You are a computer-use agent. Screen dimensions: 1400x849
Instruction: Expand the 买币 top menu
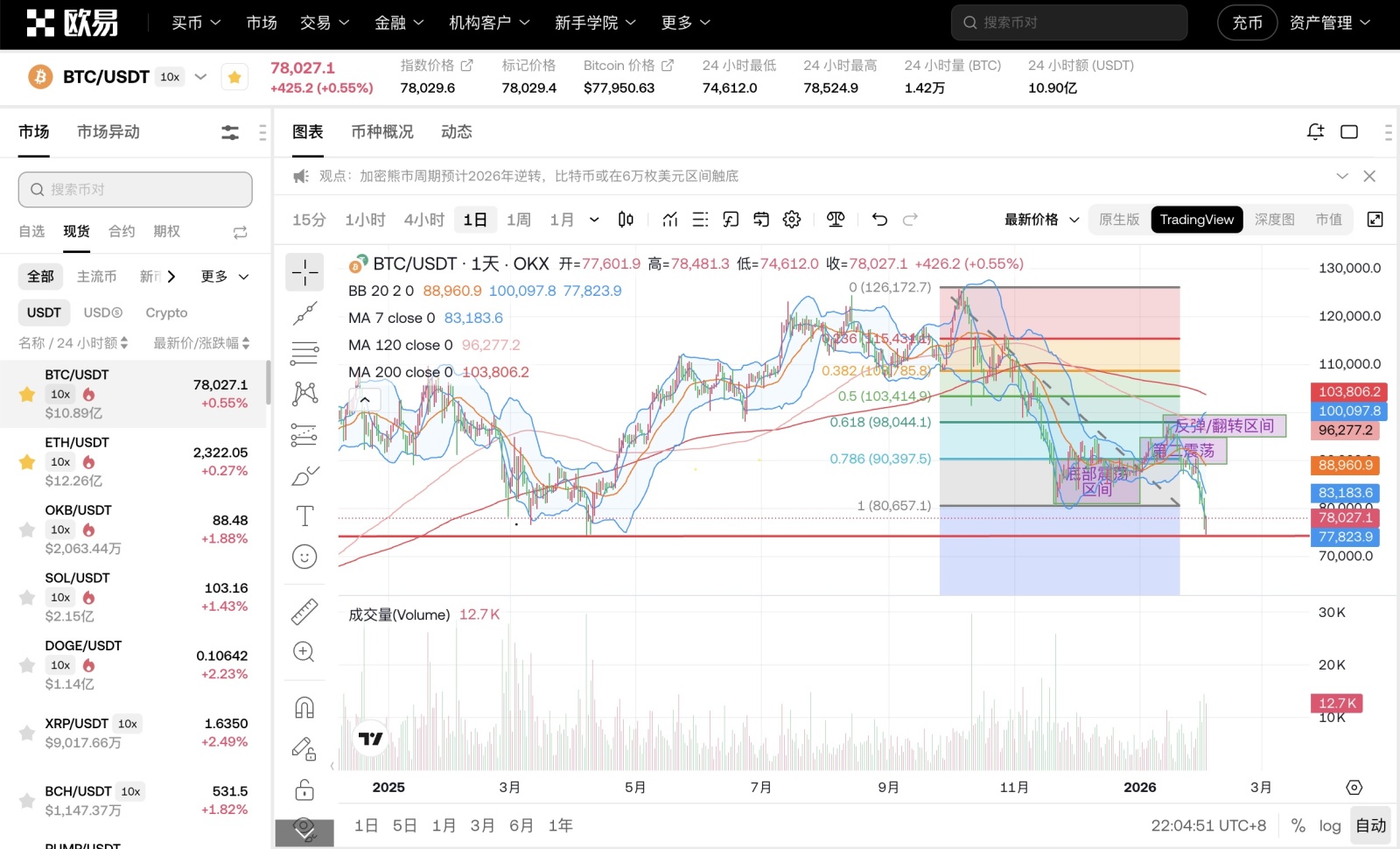click(x=196, y=23)
